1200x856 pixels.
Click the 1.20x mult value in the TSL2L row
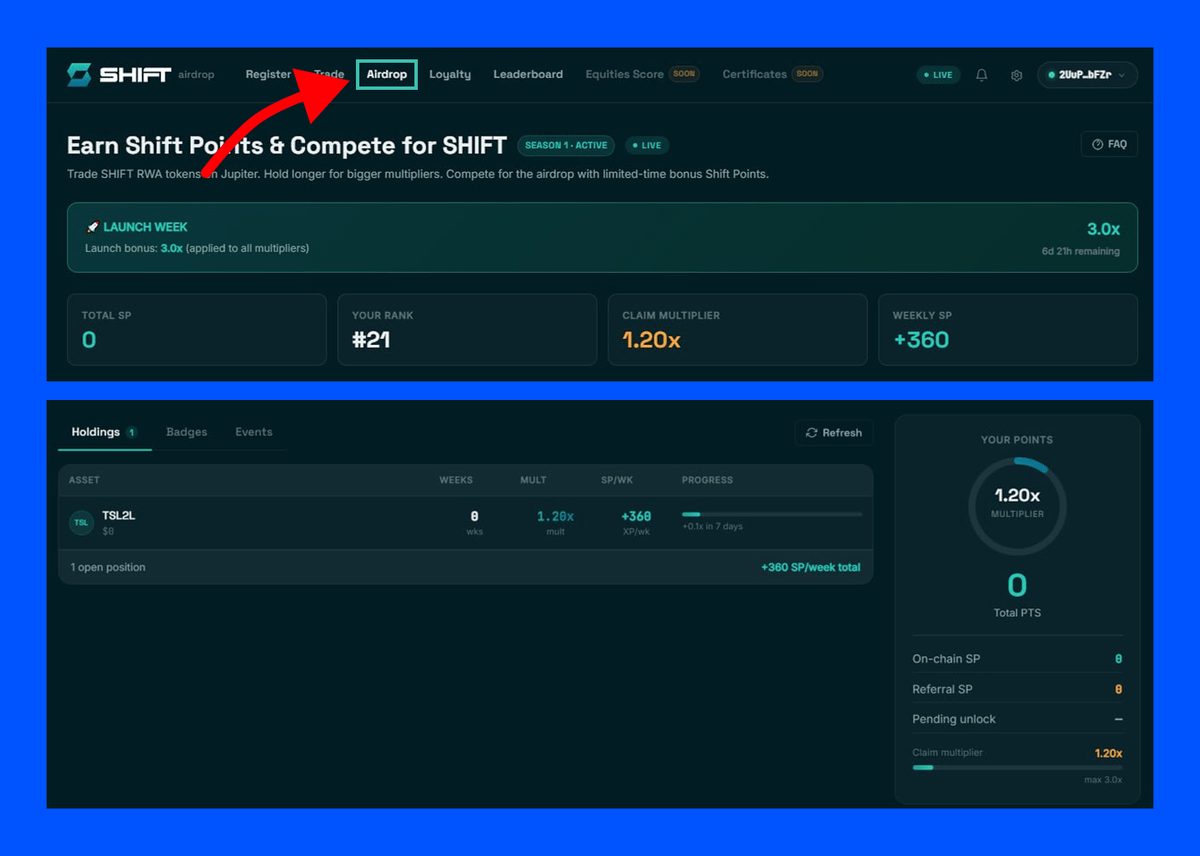pos(555,516)
